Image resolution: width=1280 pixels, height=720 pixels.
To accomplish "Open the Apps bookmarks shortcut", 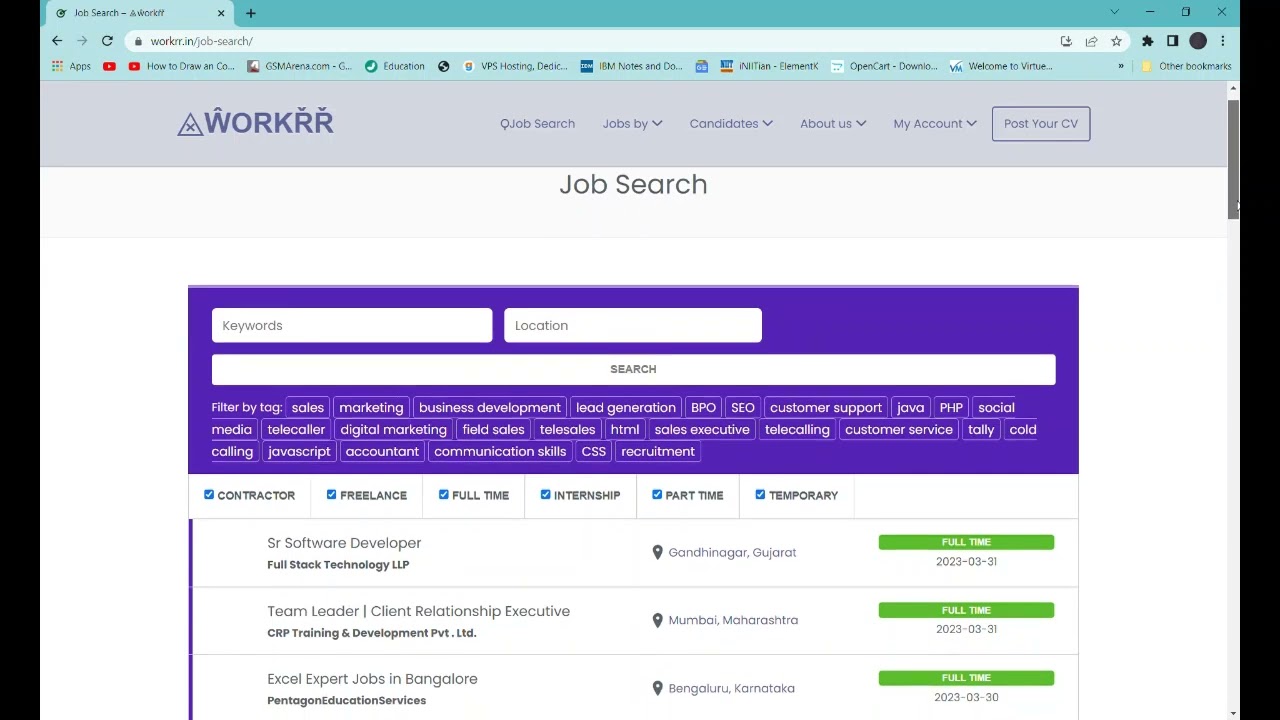I will [x=71, y=66].
